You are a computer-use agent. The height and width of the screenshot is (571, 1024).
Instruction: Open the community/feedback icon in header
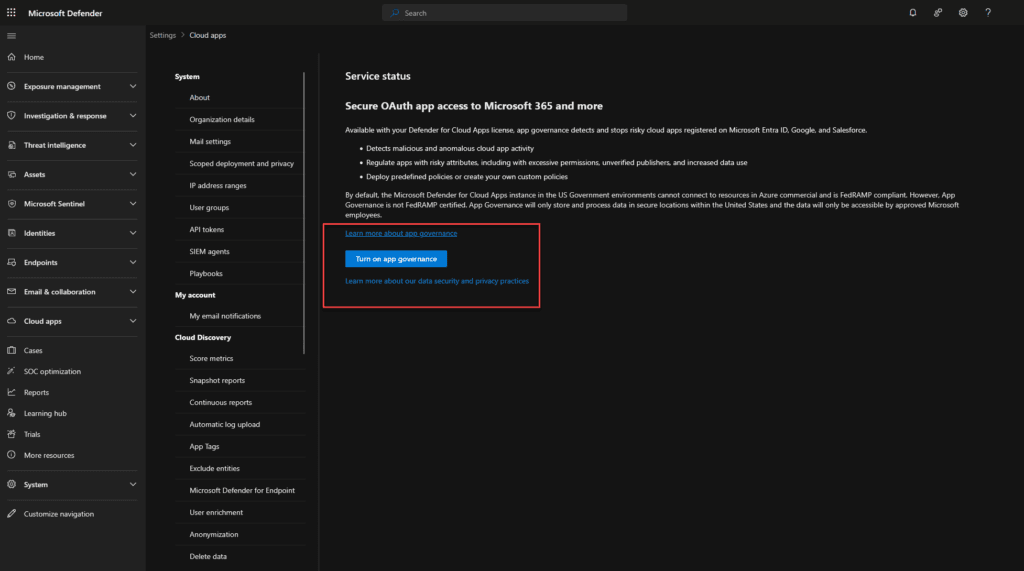[938, 12]
